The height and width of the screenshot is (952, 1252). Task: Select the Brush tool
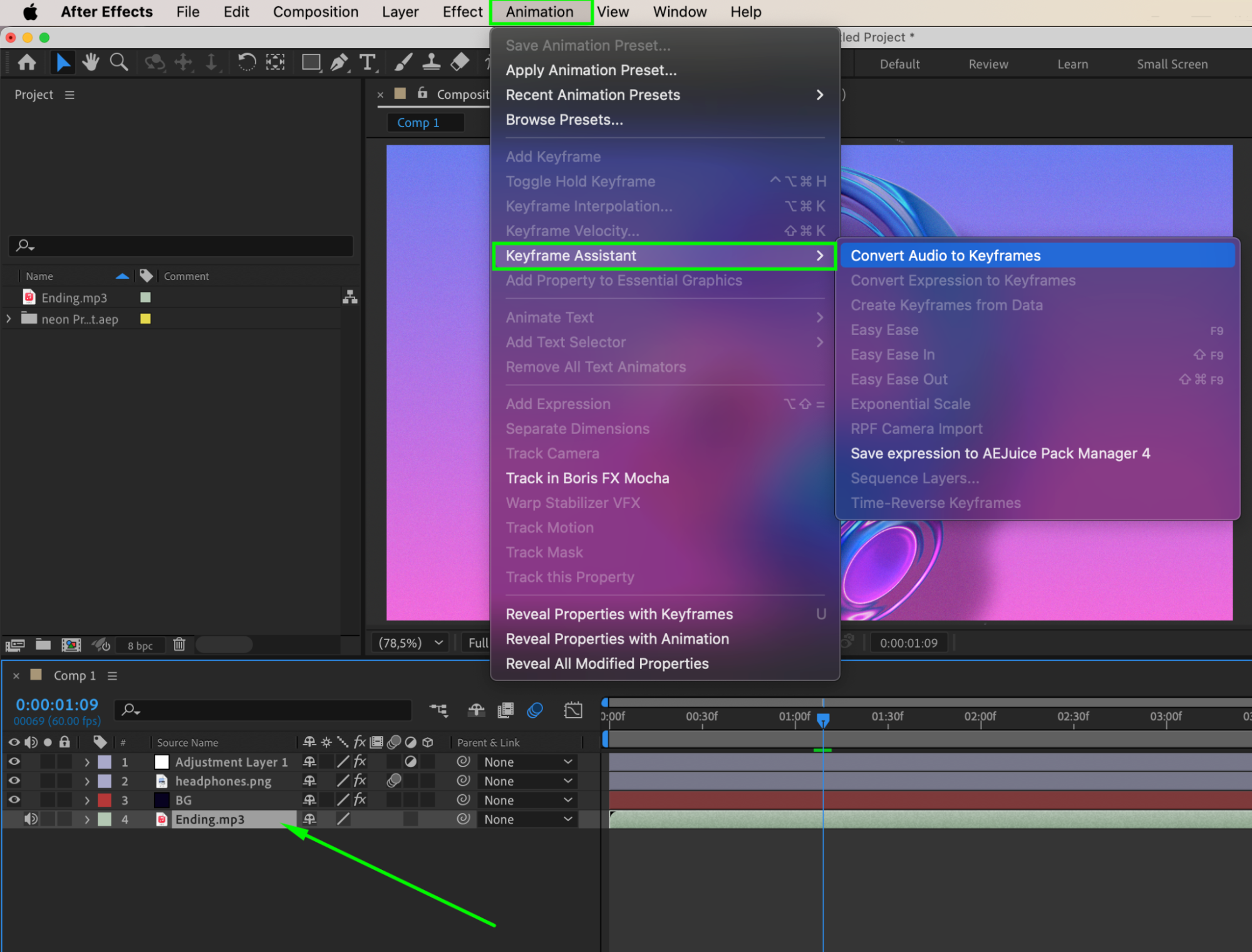point(403,63)
